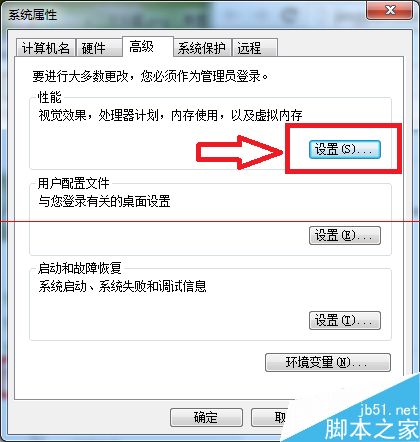
Task: Open the 远程 tab
Action: pyautogui.click(x=255, y=48)
